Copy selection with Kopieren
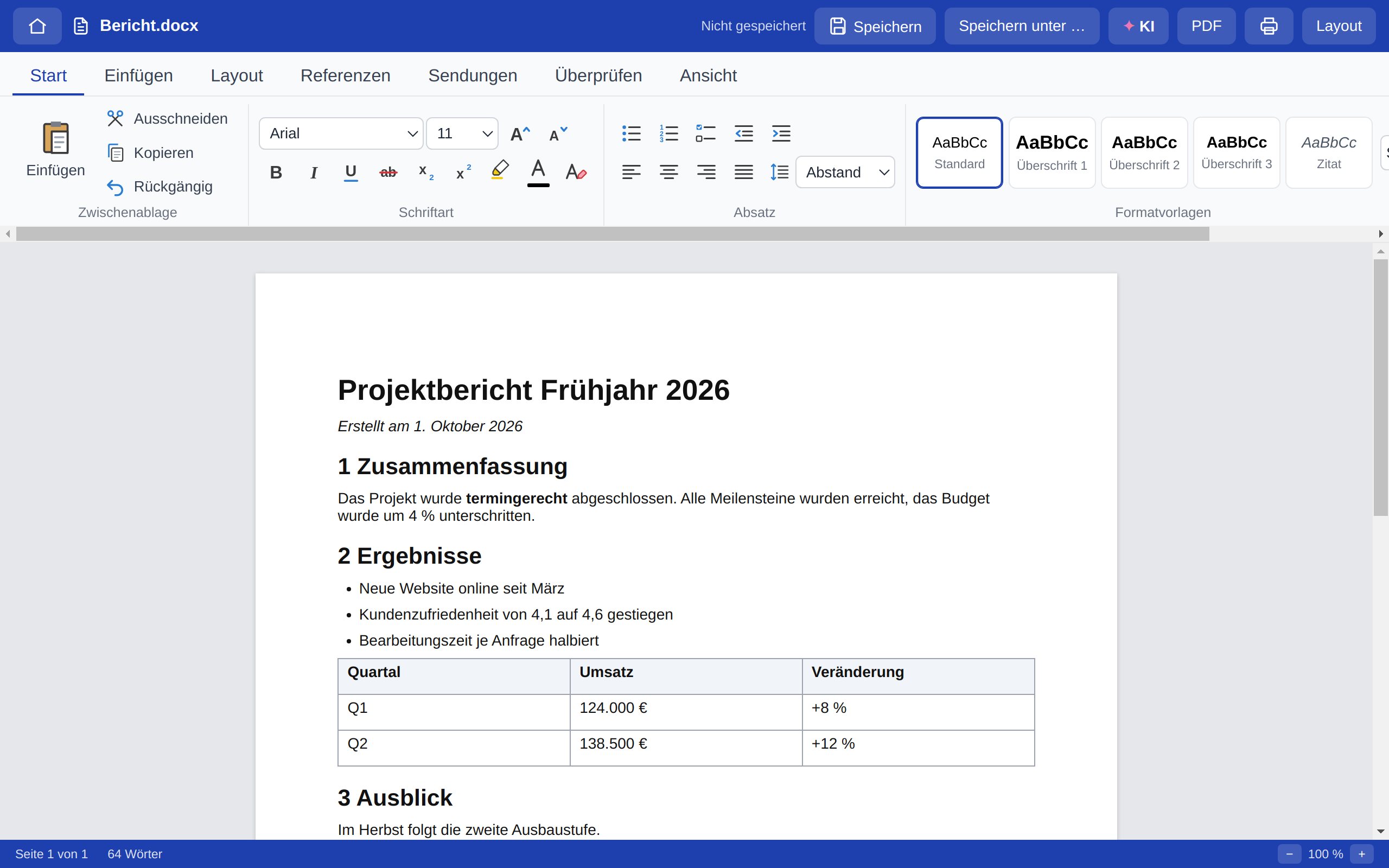 [x=150, y=152]
